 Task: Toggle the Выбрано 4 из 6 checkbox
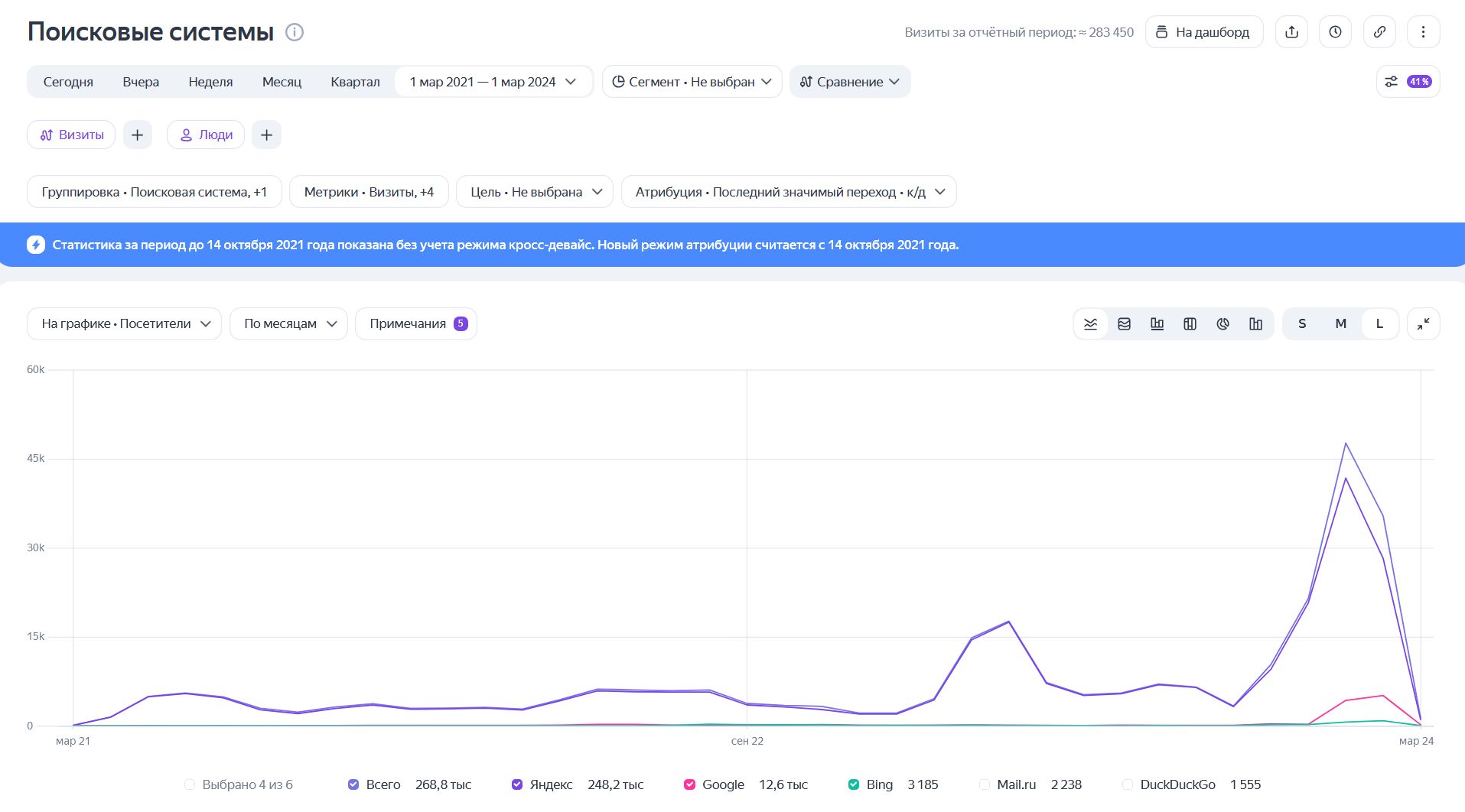point(190,784)
